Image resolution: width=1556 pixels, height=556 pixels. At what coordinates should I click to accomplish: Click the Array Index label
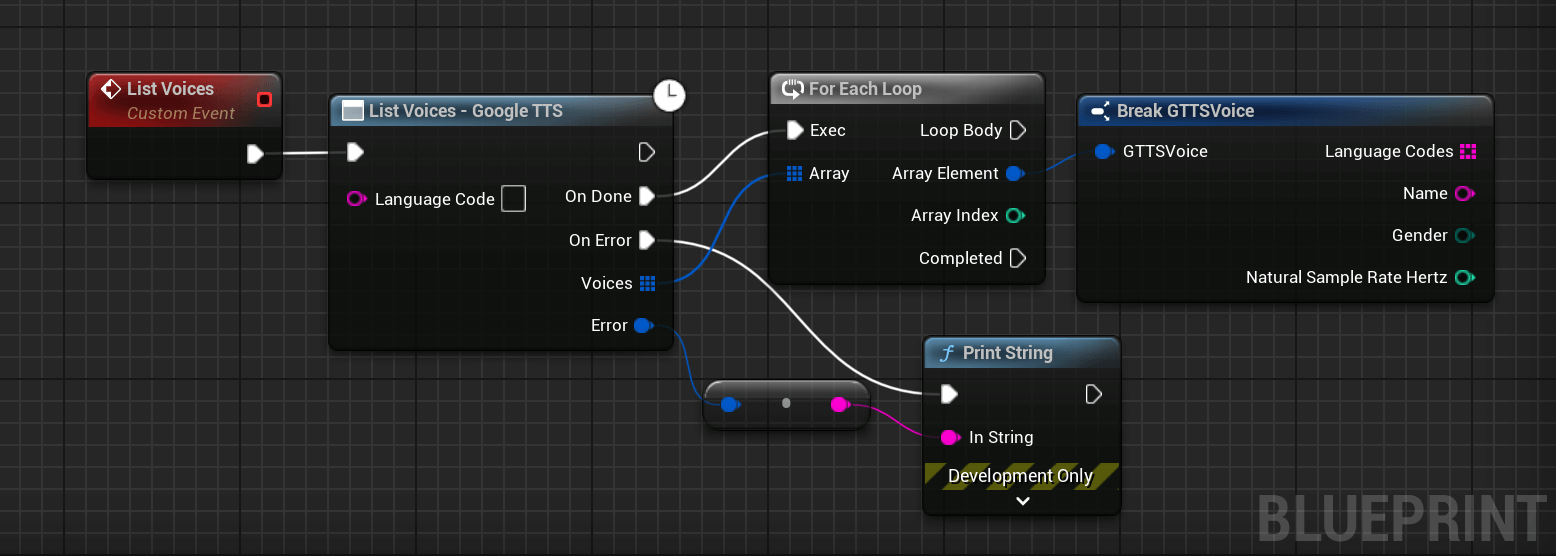click(x=954, y=215)
